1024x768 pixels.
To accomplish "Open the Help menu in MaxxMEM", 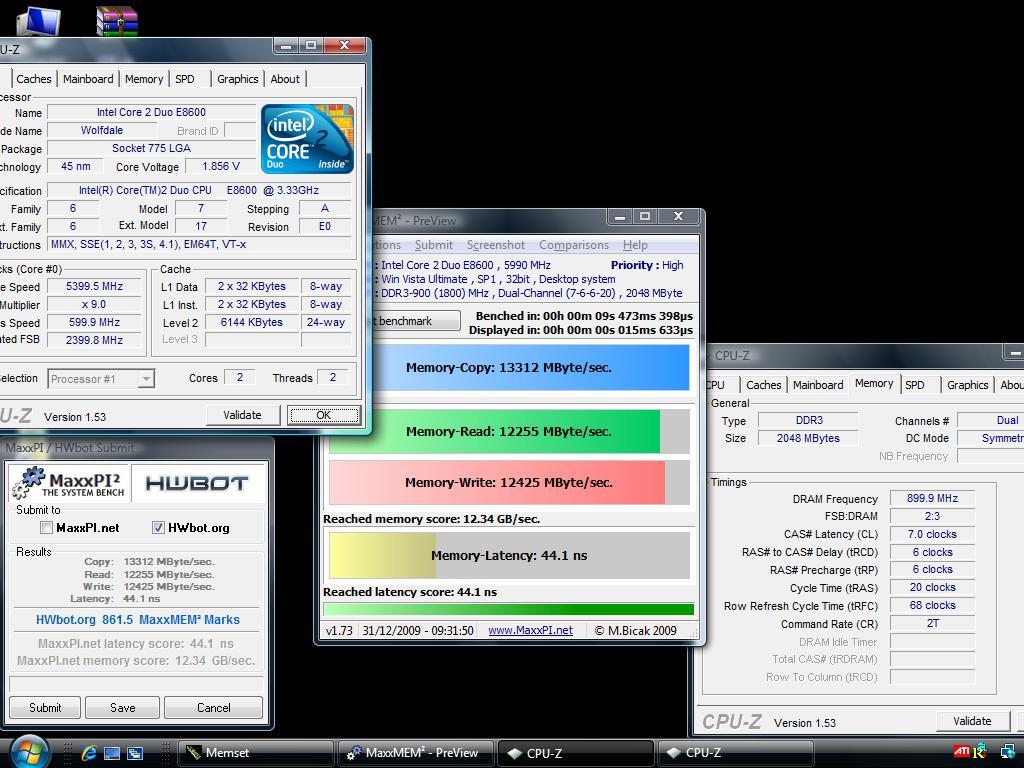I will pyautogui.click(x=635, y=245).
